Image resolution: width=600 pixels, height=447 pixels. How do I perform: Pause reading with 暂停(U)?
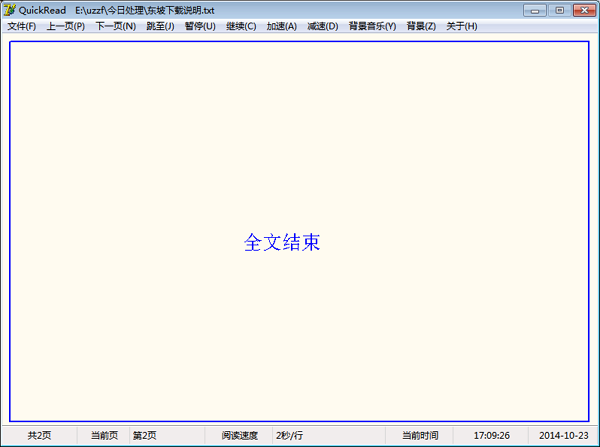click(200, 26)
